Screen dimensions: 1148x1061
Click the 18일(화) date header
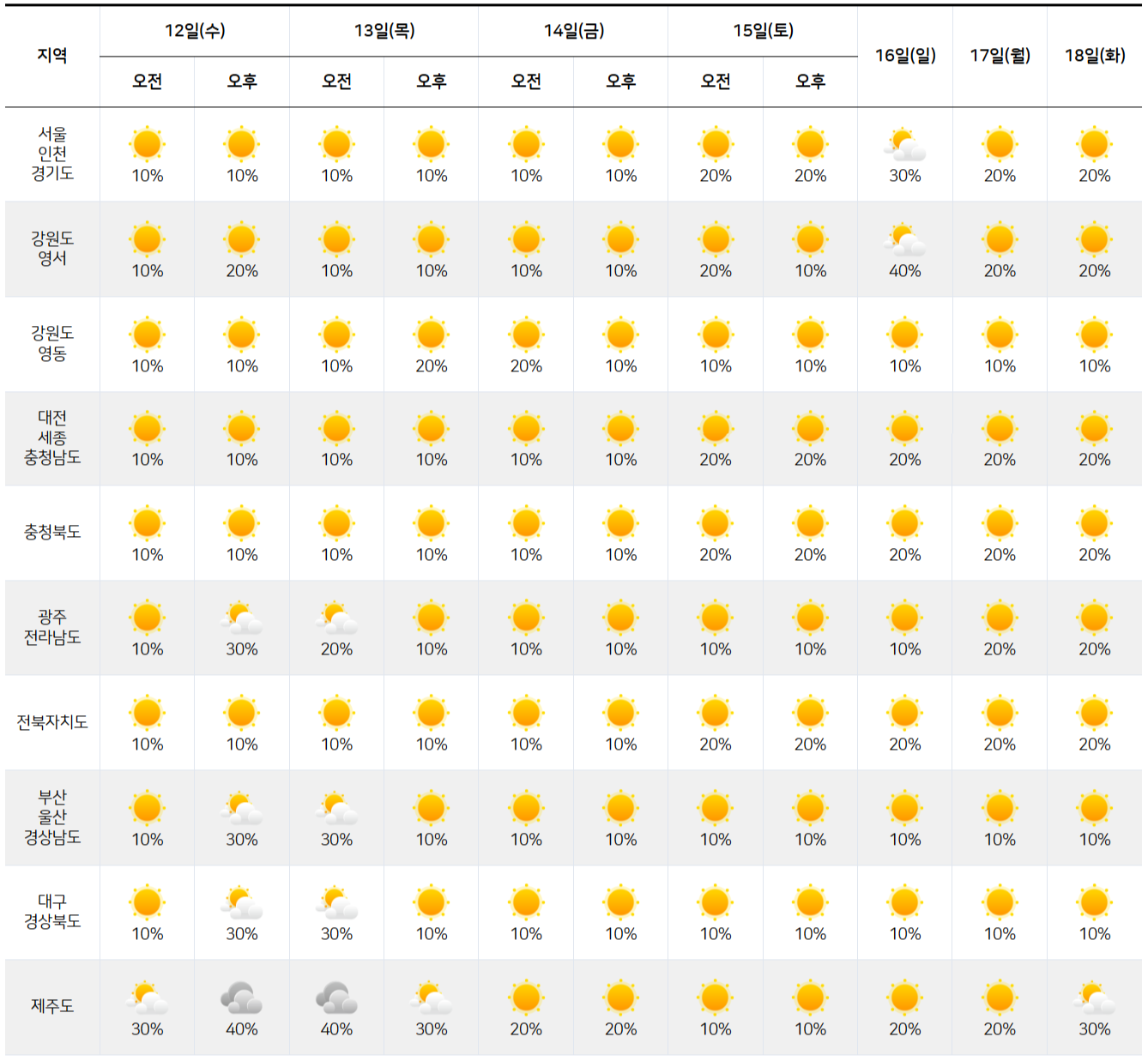tap(1095, 56)
